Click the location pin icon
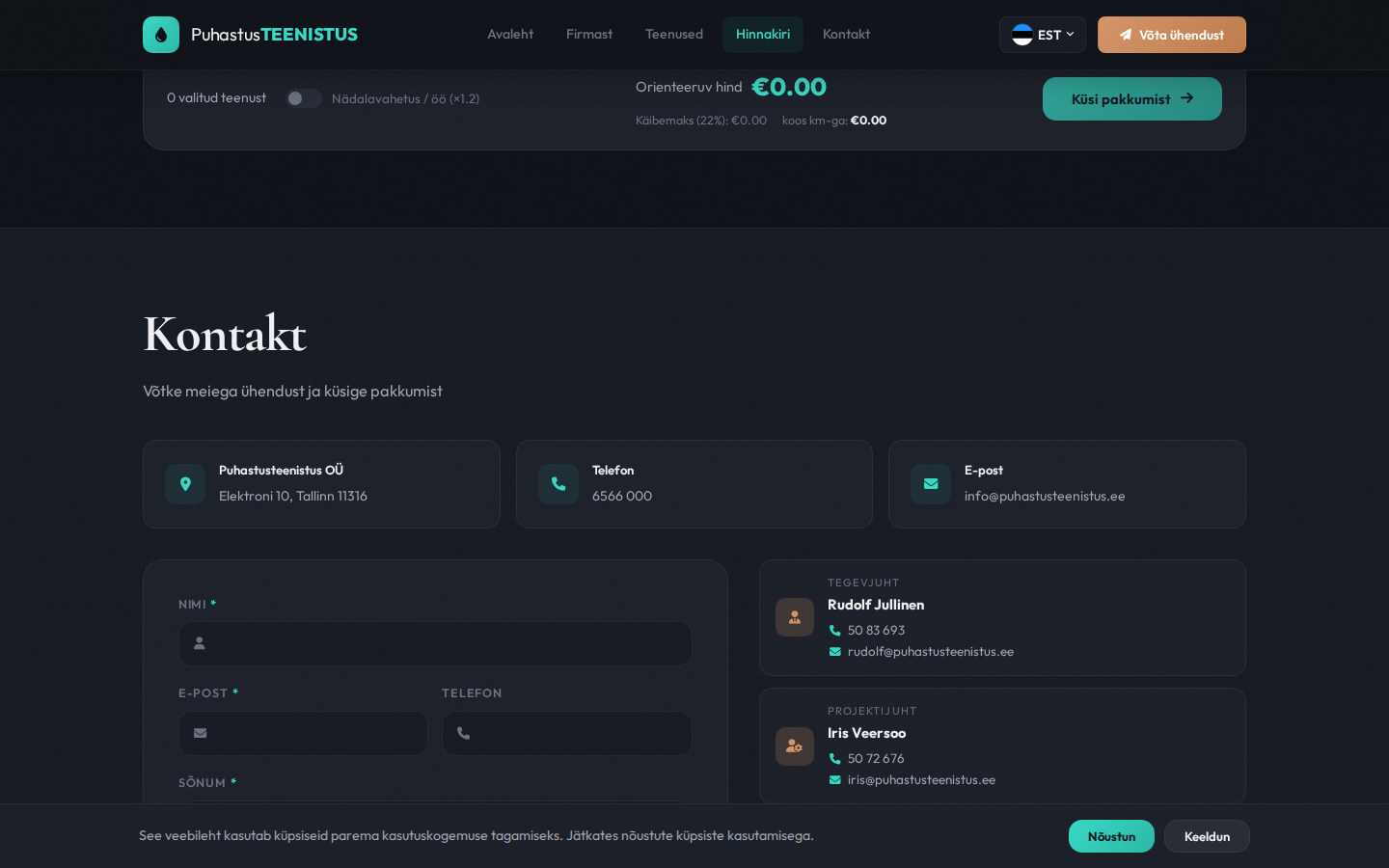1389x868 pixels. 185,484
